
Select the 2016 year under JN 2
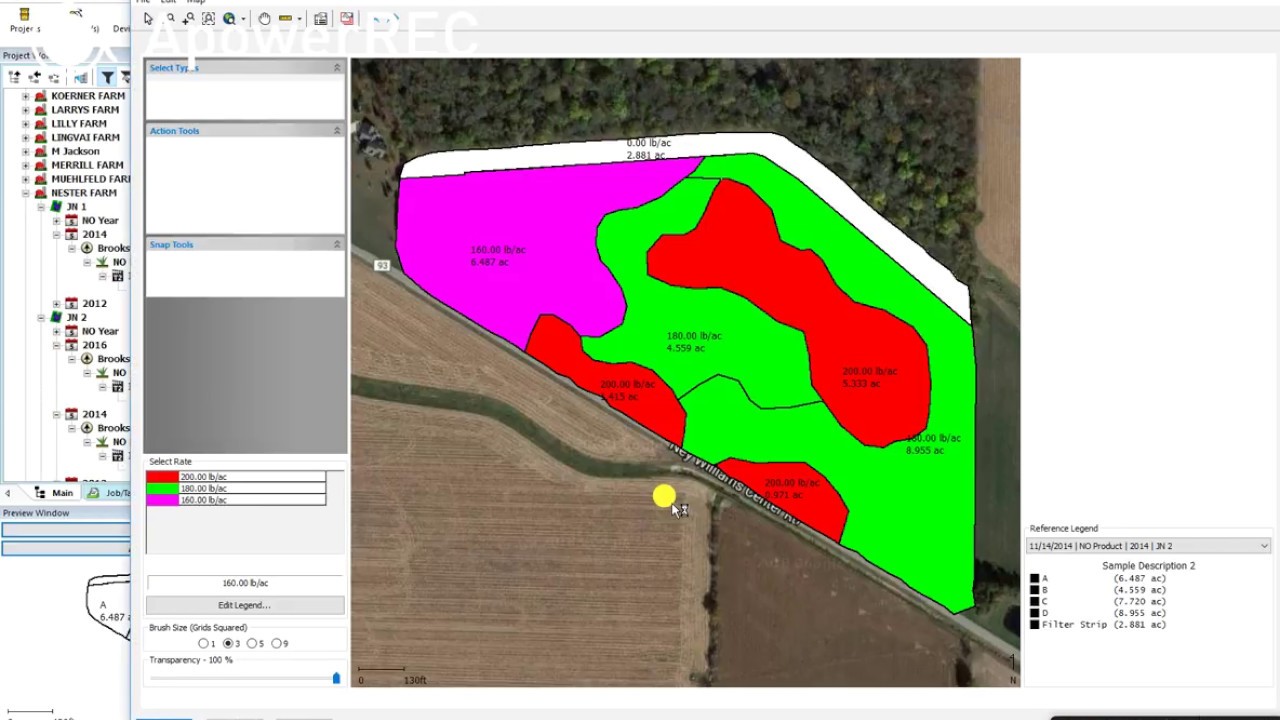tap(94, 346)
